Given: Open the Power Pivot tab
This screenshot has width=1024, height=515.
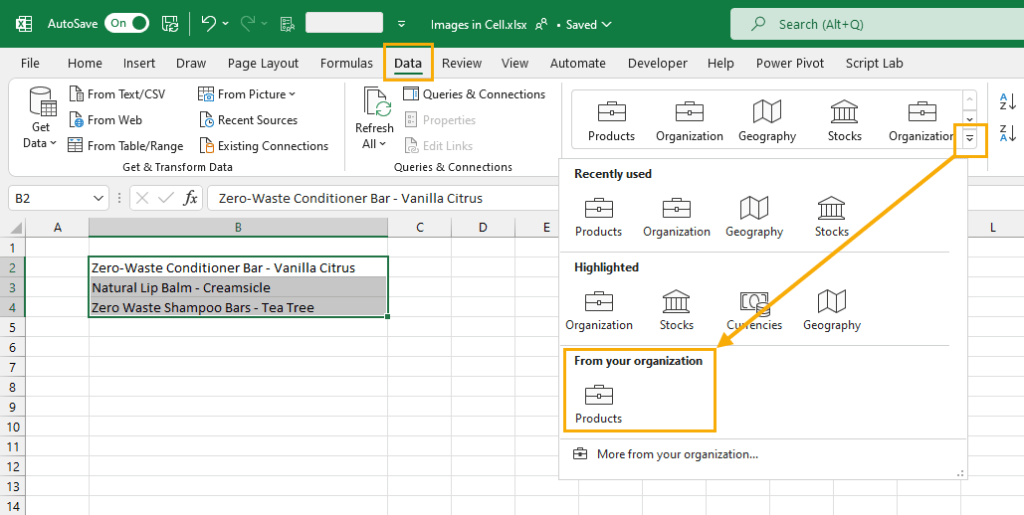Looking at the screenshot, I should pyautogui.click(x=790, y=63).
